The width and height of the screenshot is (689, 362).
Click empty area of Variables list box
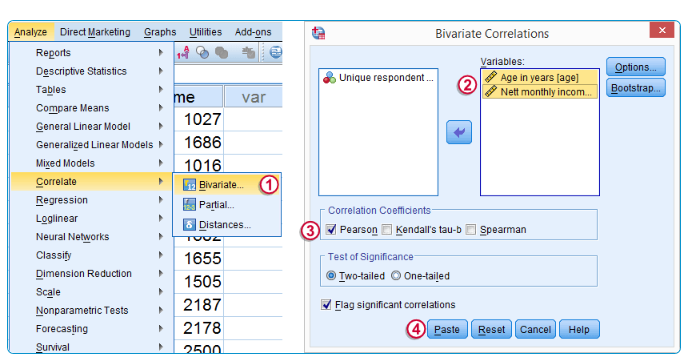click(540, 147)
